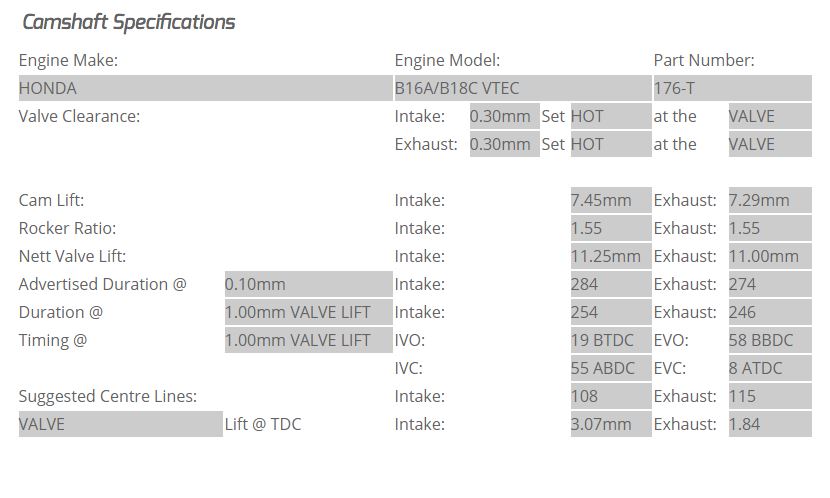Screen dimensions: 830x498
Task: Select intake nett valve lift 11.25mm
Action: [611, 256]
